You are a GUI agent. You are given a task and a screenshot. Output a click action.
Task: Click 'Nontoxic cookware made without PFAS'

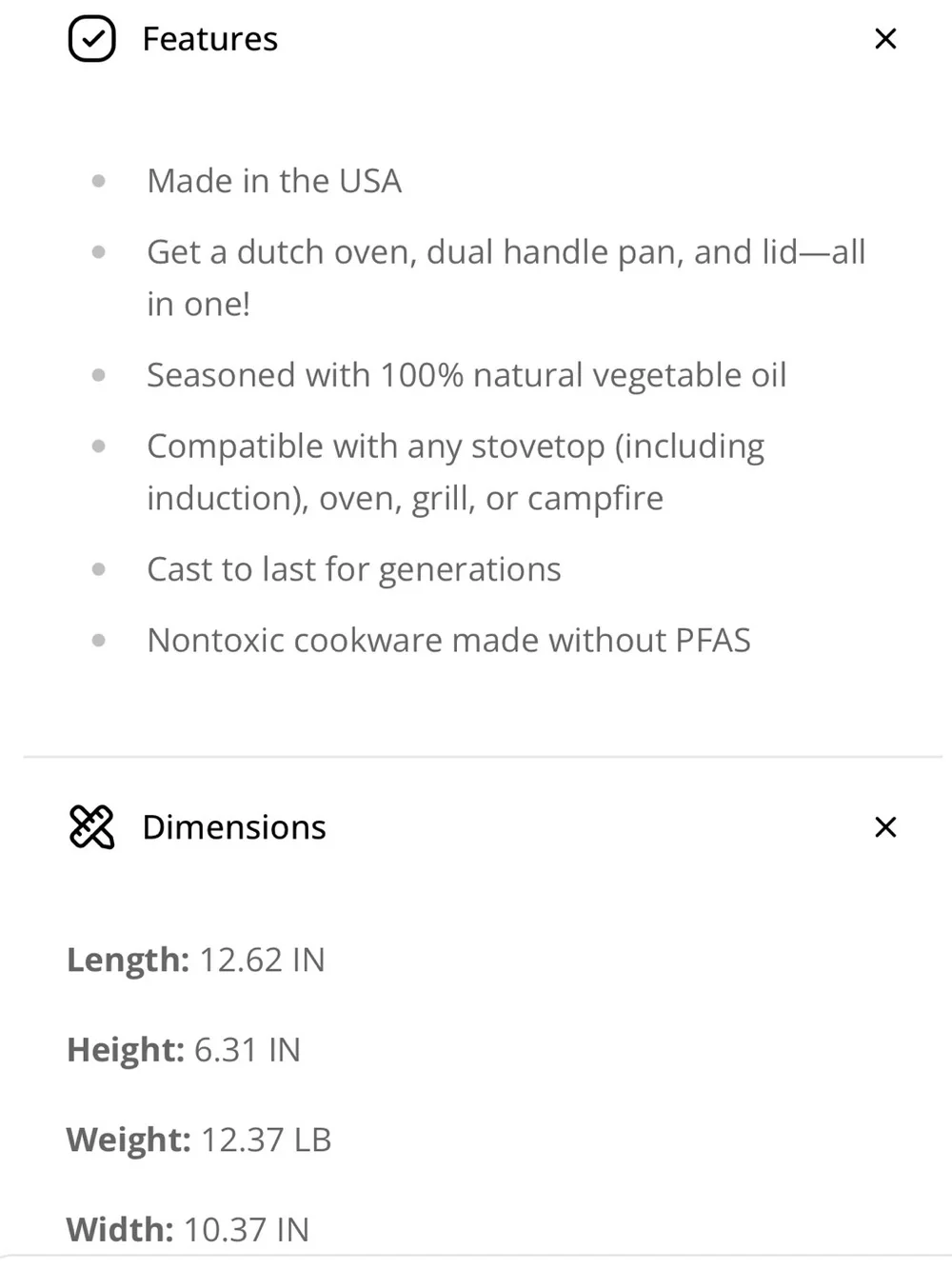point(448,640)
